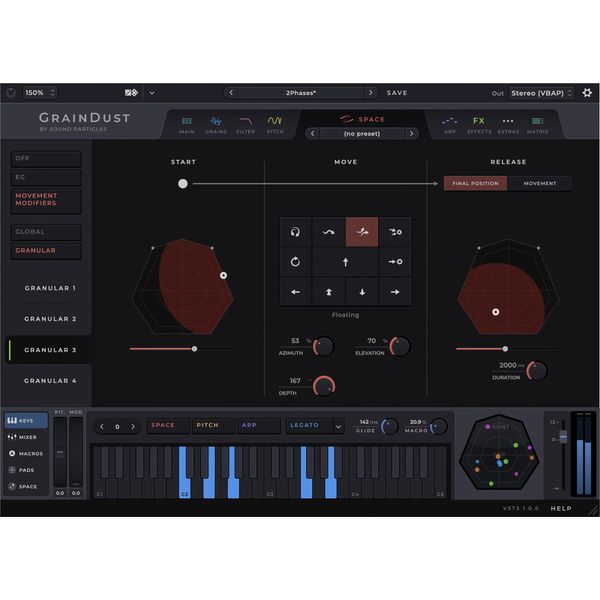Screen dimensions: 600x600
Task: Select GRANULAR 4 layer
Action: click(50, 381)
